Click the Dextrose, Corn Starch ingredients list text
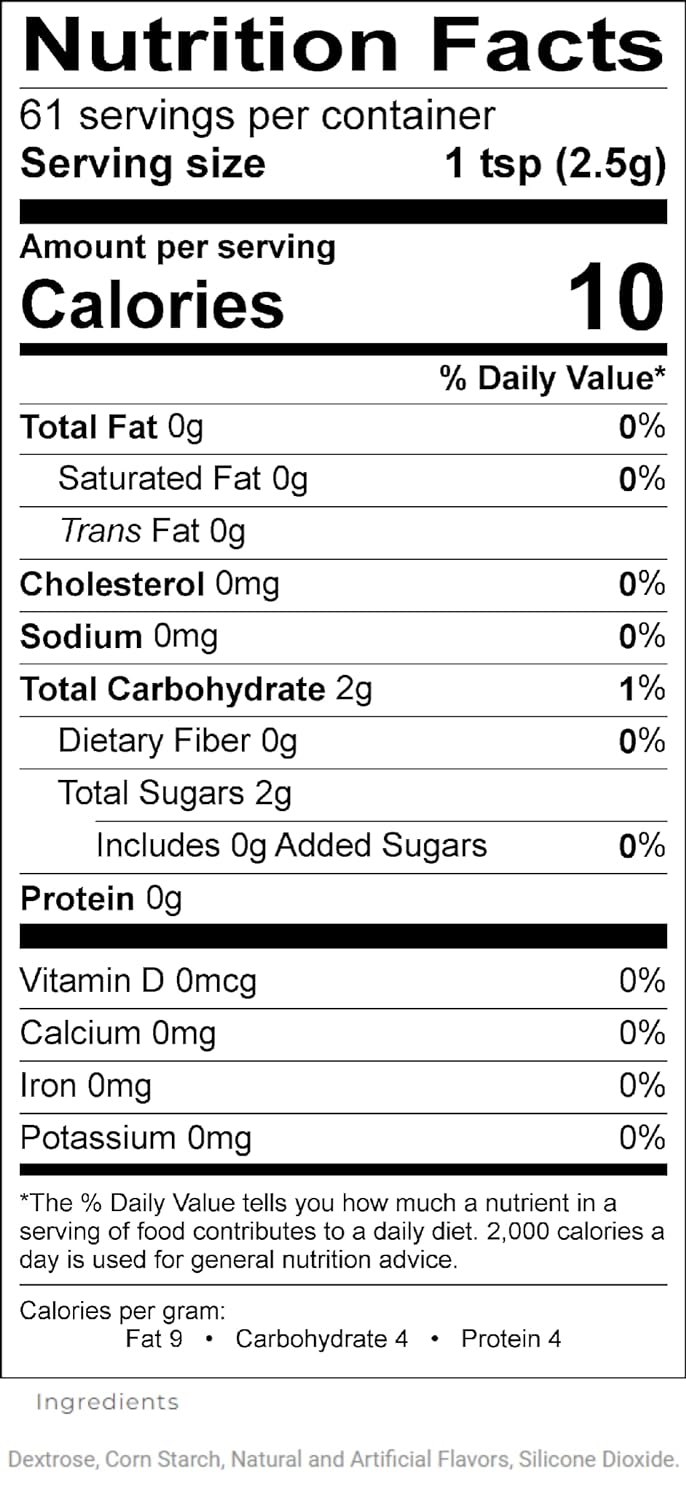686x1500 pixels. coord(343,1460)
